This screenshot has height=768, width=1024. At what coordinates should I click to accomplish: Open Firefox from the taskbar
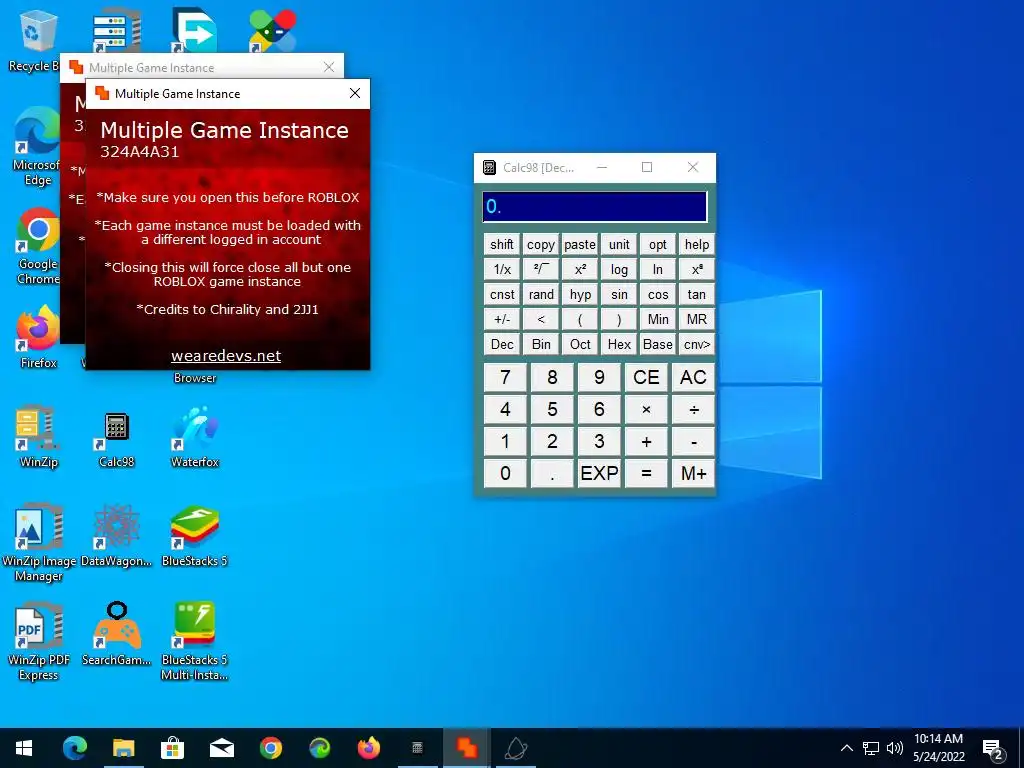click(368, 748)
